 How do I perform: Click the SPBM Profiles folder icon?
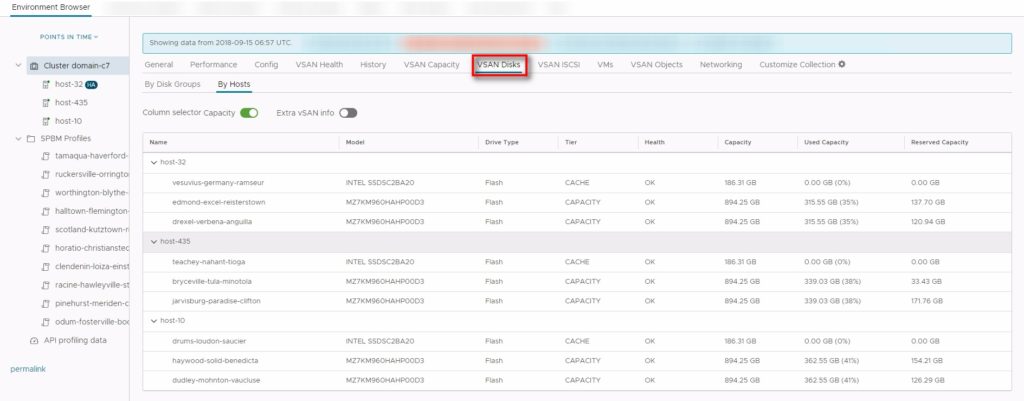pyautogui.click(x=34, y=138)
